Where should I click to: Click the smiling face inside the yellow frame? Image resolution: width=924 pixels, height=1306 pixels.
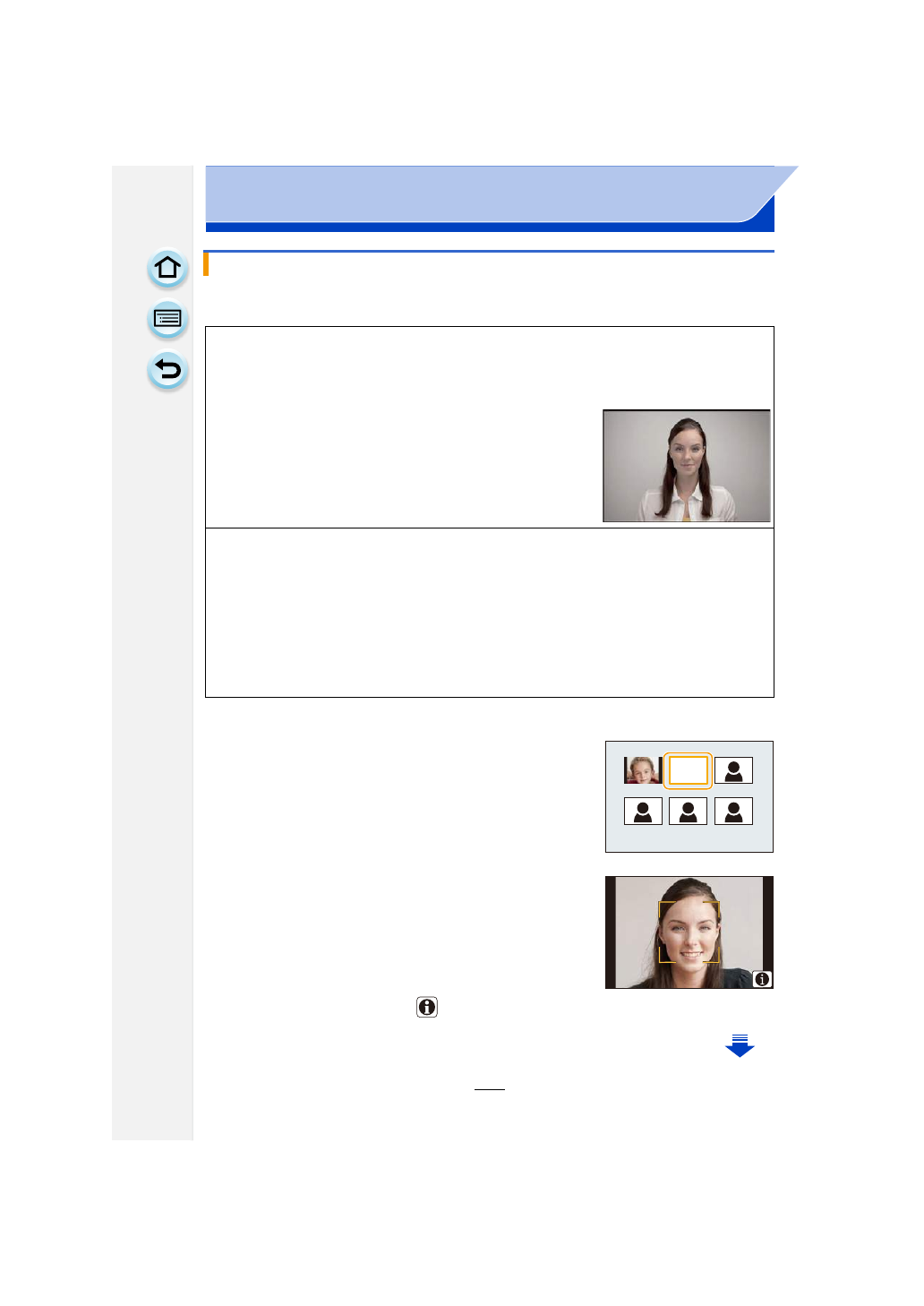point(689,932)
